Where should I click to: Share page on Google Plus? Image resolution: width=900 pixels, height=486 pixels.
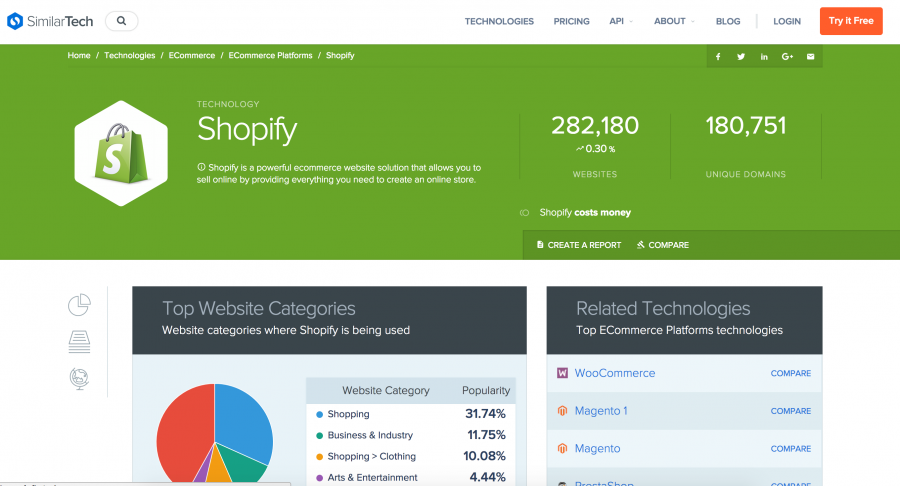(788, 56)
